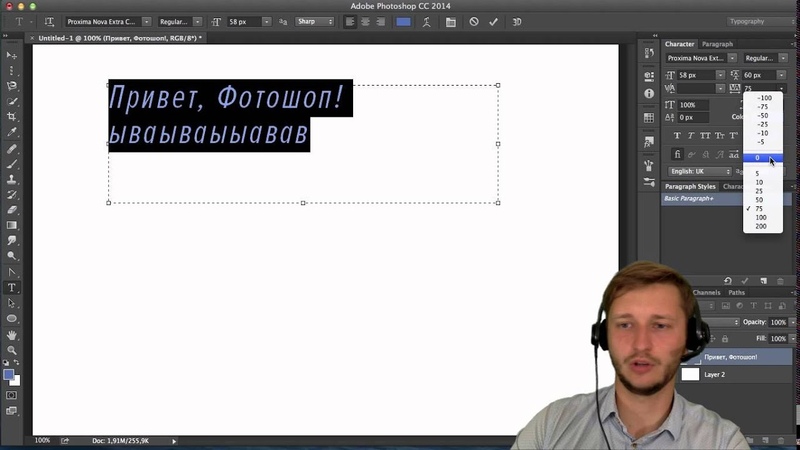Image resolution: width=800 pixels, height=450 pixels.
Task: Choose 0 in tracking dropdown list
Action: (x=763, y=158)
